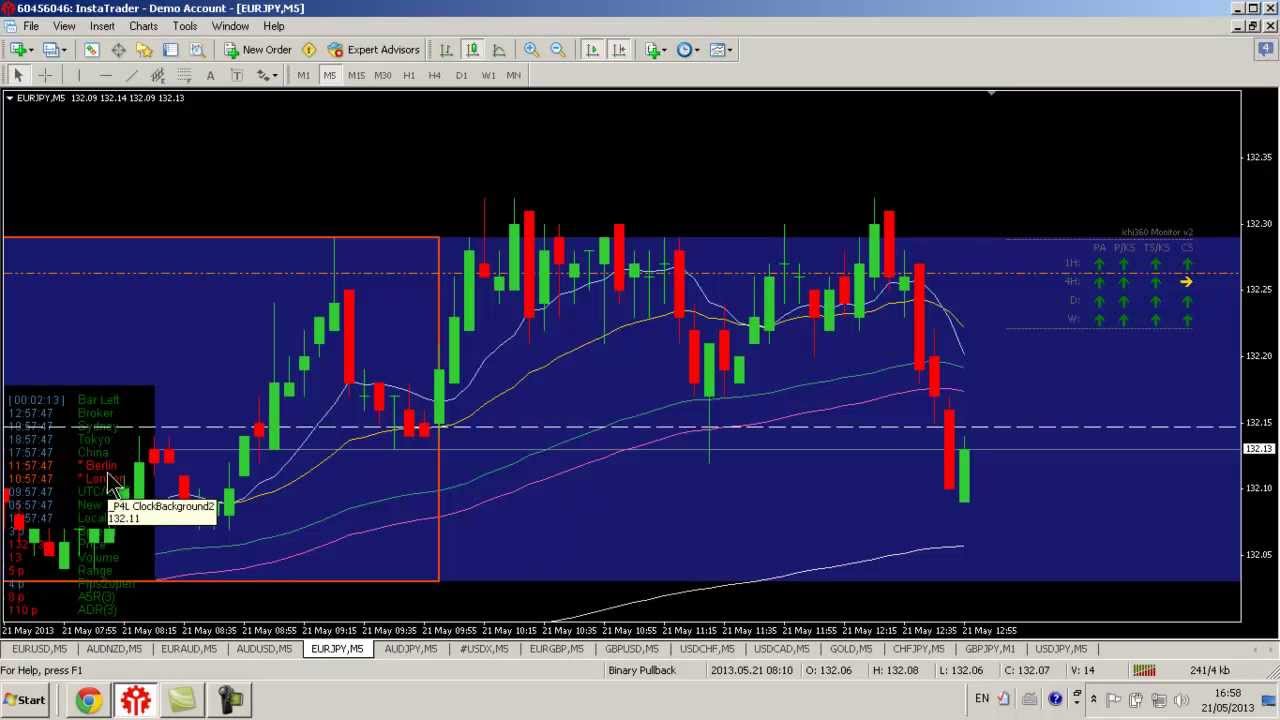Switch to candlestick chart mode

click(x=472, y=49)
